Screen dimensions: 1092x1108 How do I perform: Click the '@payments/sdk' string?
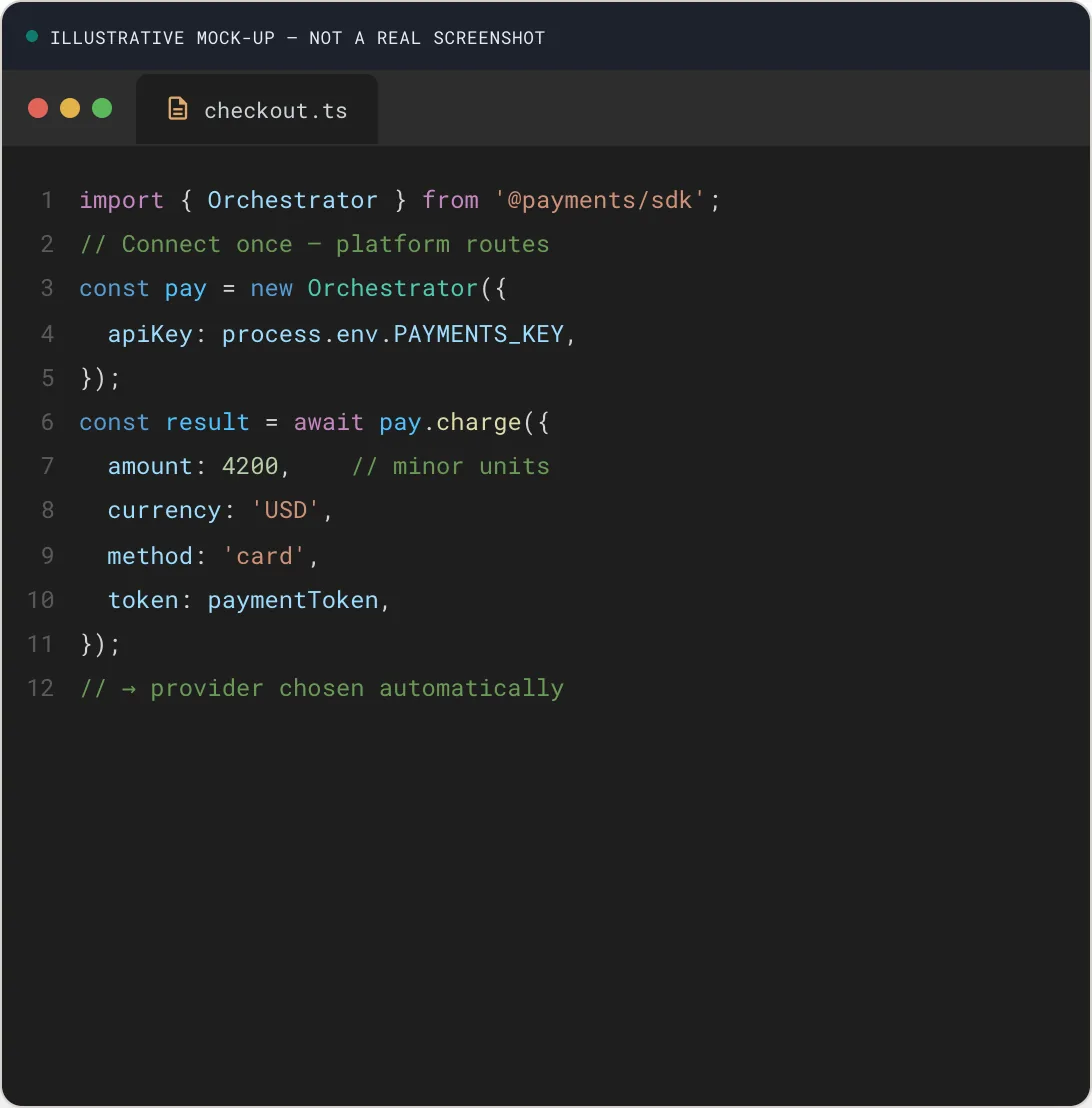coord(599,200)
